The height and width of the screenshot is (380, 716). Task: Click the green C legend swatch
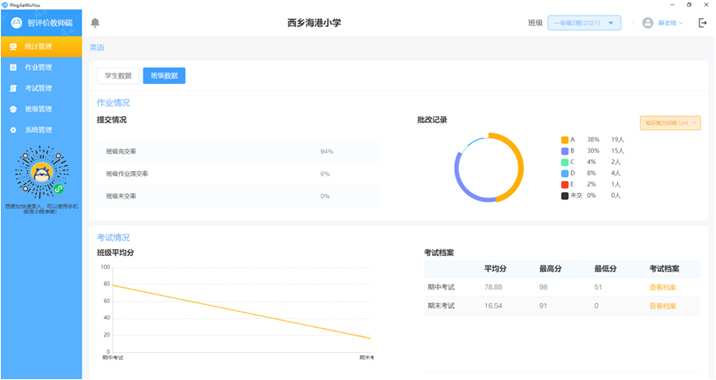pos(565,162)
